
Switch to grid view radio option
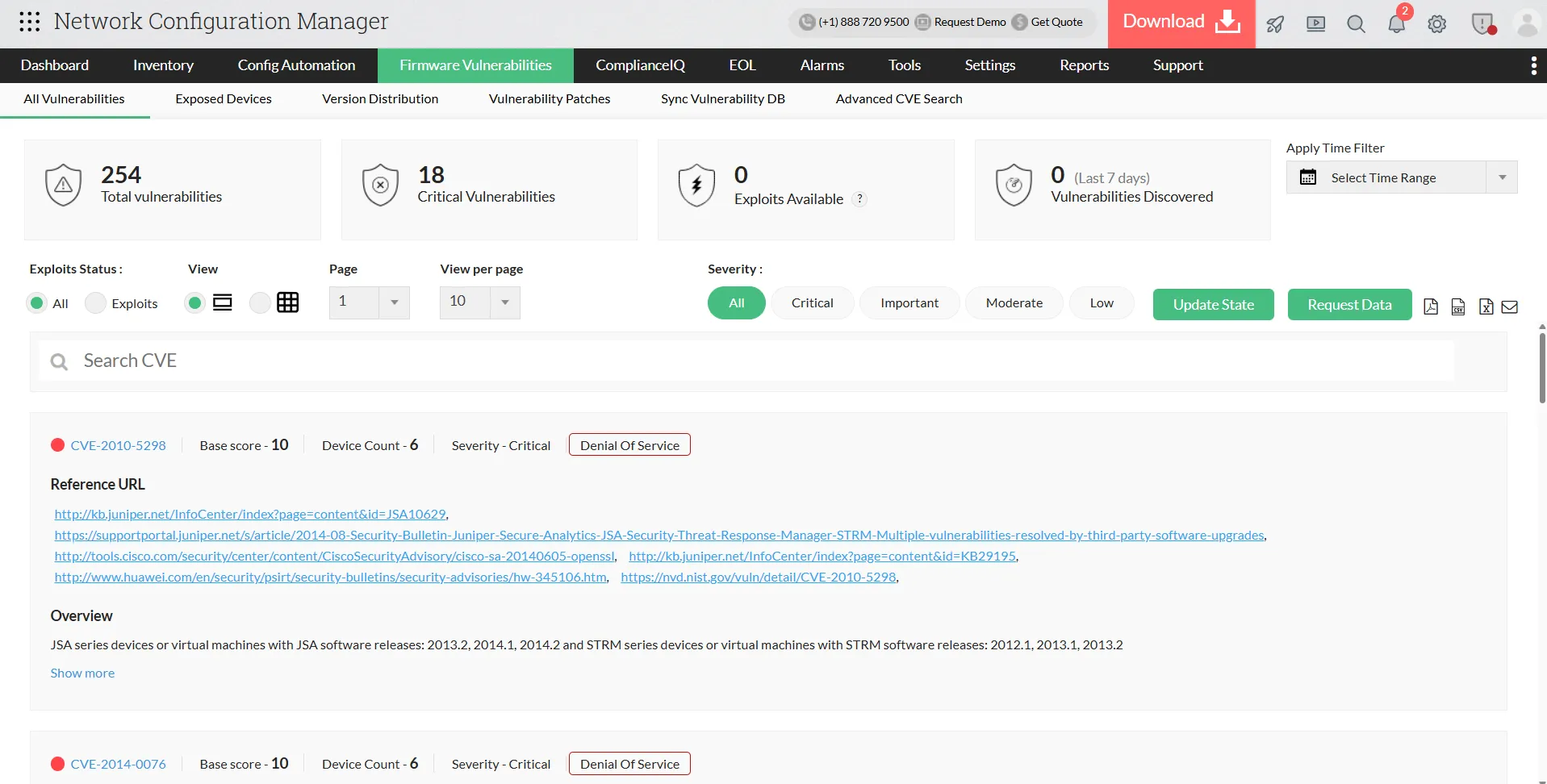260,303
